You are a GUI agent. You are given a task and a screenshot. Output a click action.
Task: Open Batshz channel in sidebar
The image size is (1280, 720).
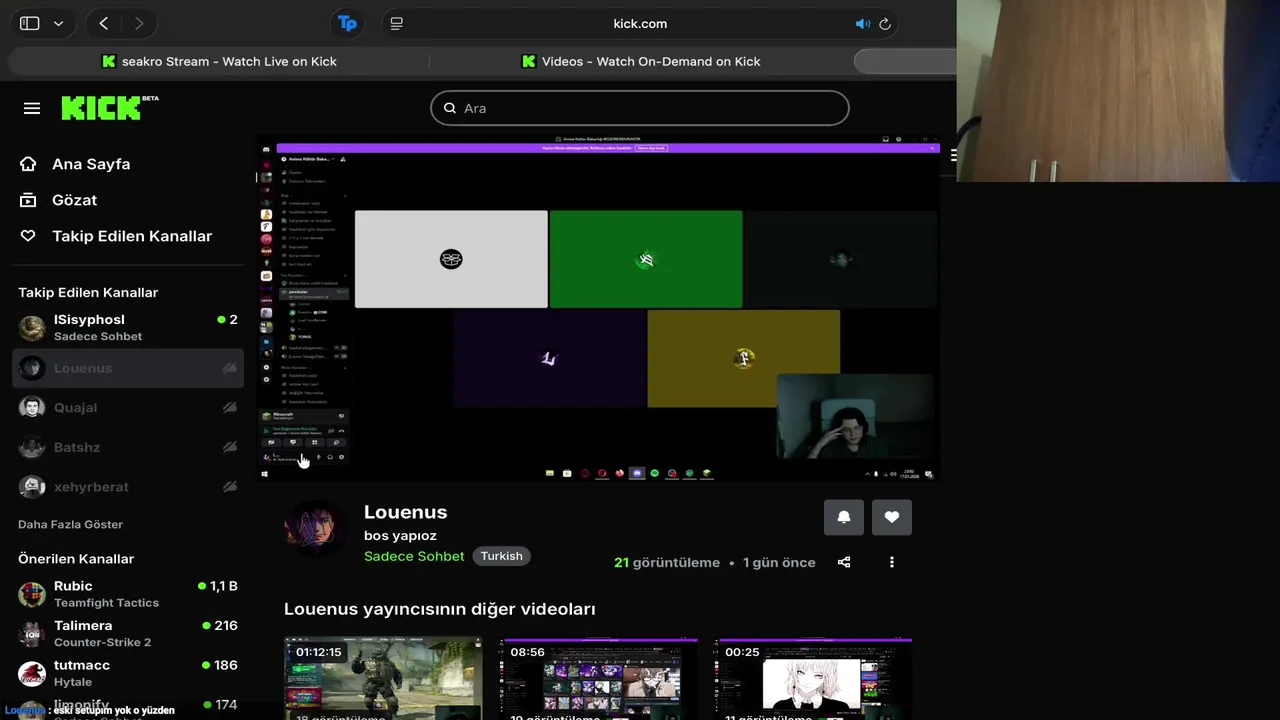[x=127, y=447]
